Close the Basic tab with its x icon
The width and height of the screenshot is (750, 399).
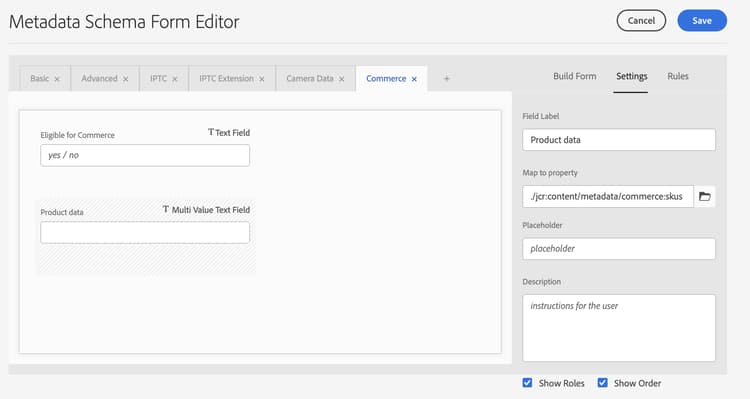pos(57,79)
